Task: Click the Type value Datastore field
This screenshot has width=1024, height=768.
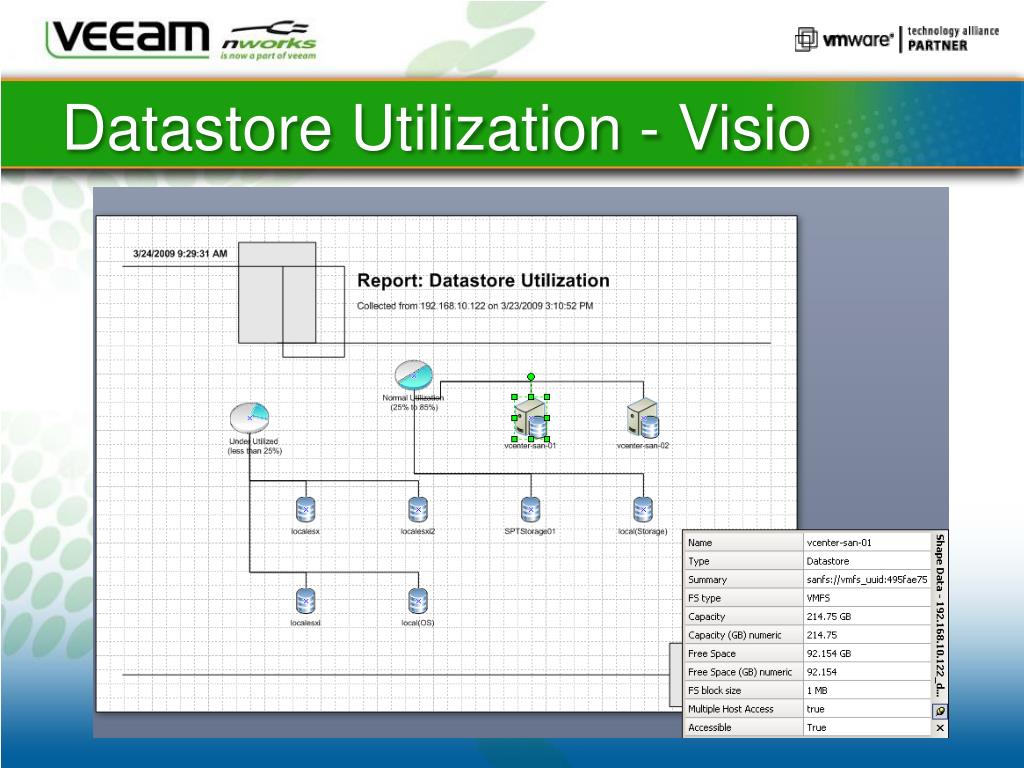Action: click(x=867, y=561)
